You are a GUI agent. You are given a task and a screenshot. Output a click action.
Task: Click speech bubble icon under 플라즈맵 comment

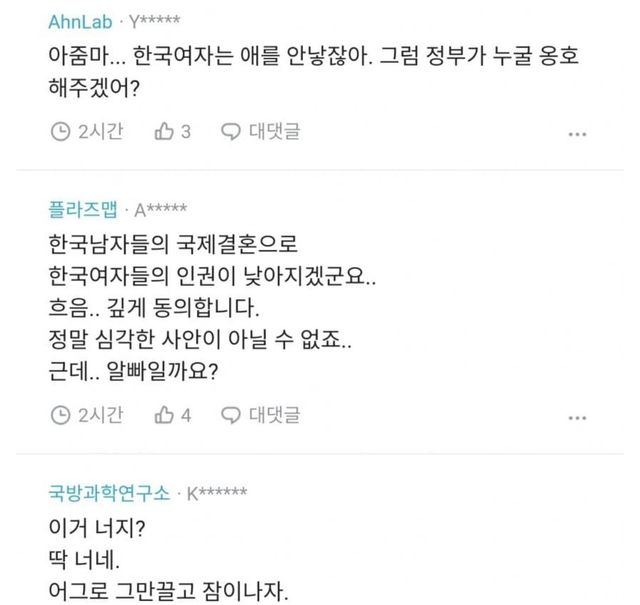point(231,414)
